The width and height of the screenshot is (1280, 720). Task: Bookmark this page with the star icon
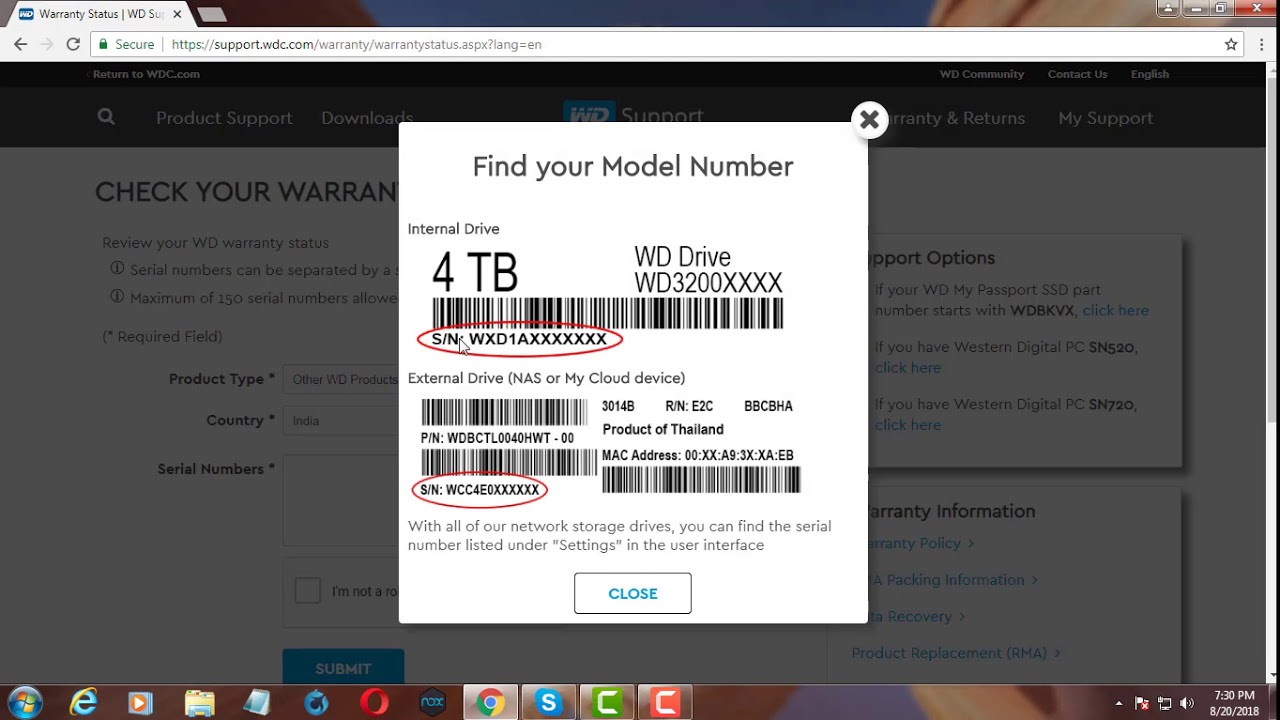coord(1231,44)
